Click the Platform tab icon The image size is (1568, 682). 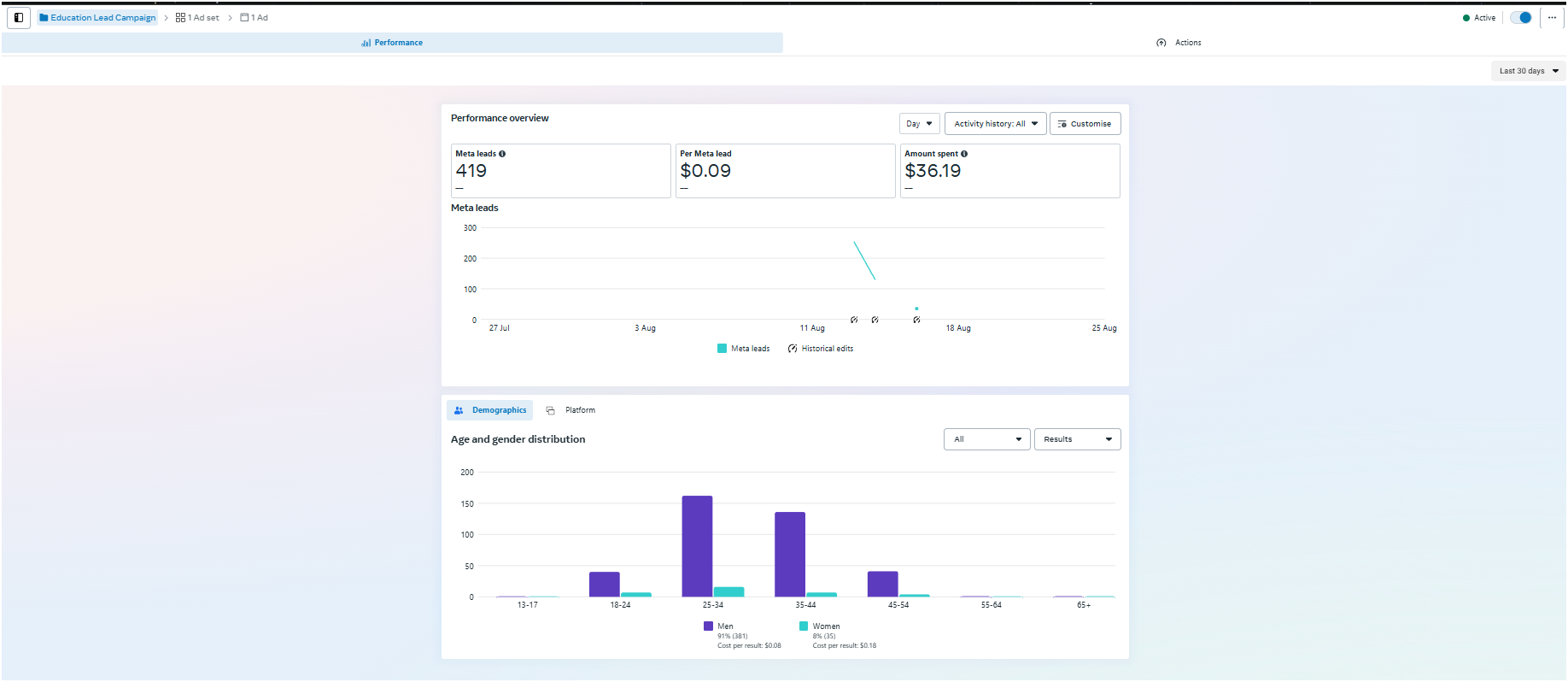(551, 410)
